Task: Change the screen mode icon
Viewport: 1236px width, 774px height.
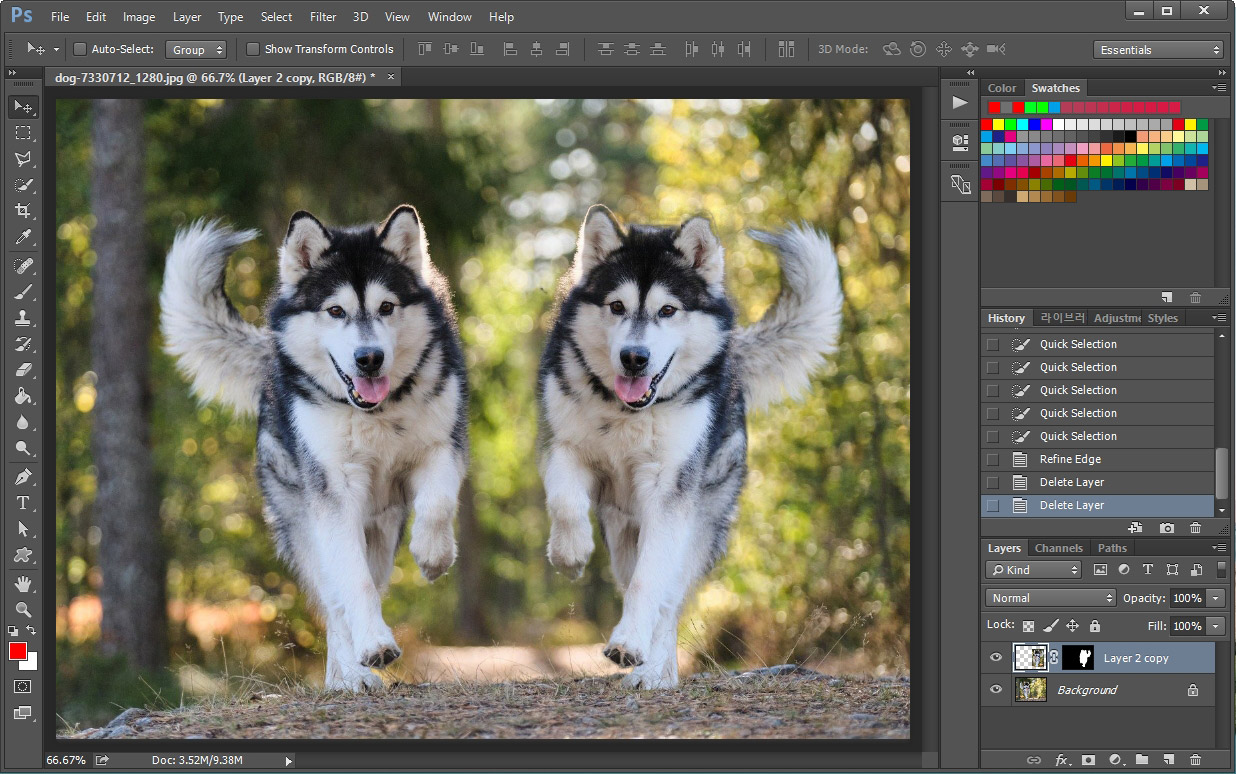Action: point(22,713)
